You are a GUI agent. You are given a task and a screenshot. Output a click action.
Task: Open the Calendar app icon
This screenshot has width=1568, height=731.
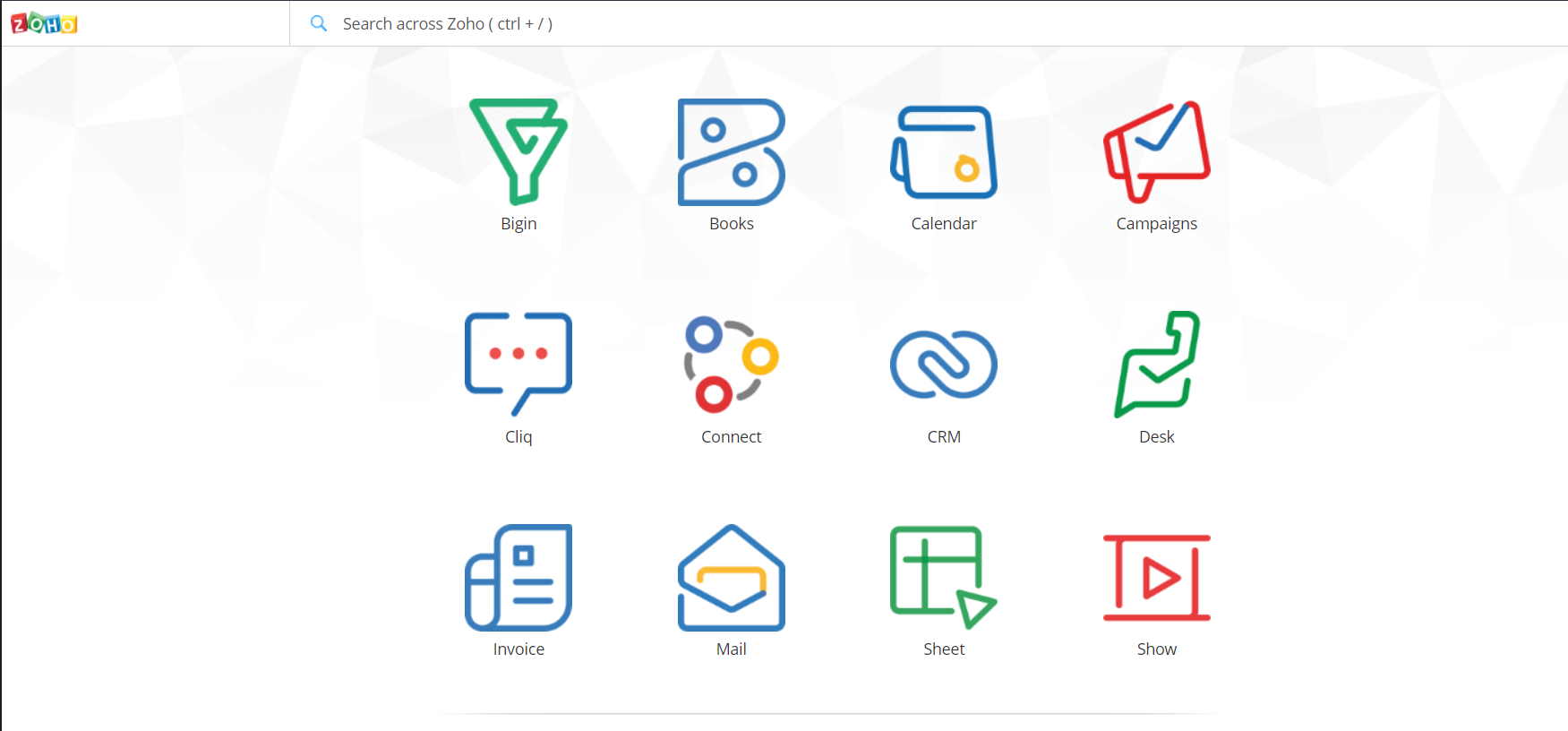pos(944,151)
